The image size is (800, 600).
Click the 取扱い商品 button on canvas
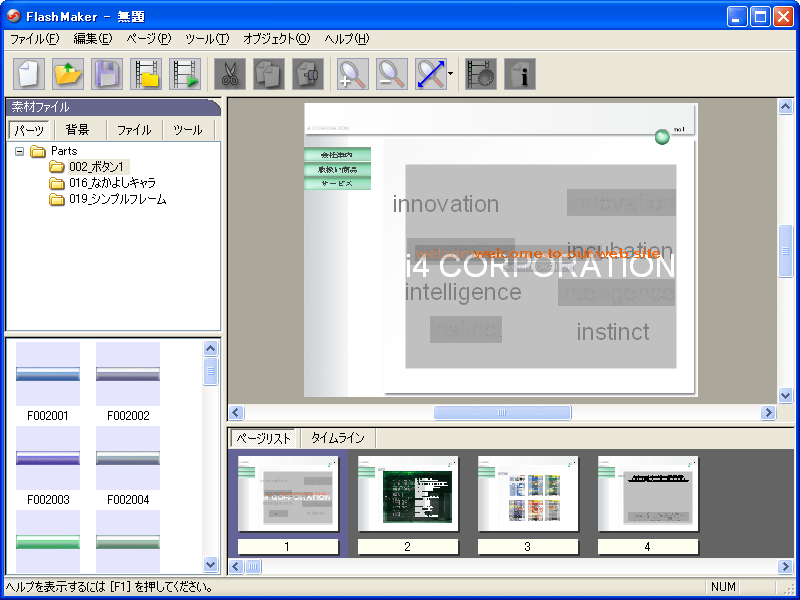[x=337, y=169]
